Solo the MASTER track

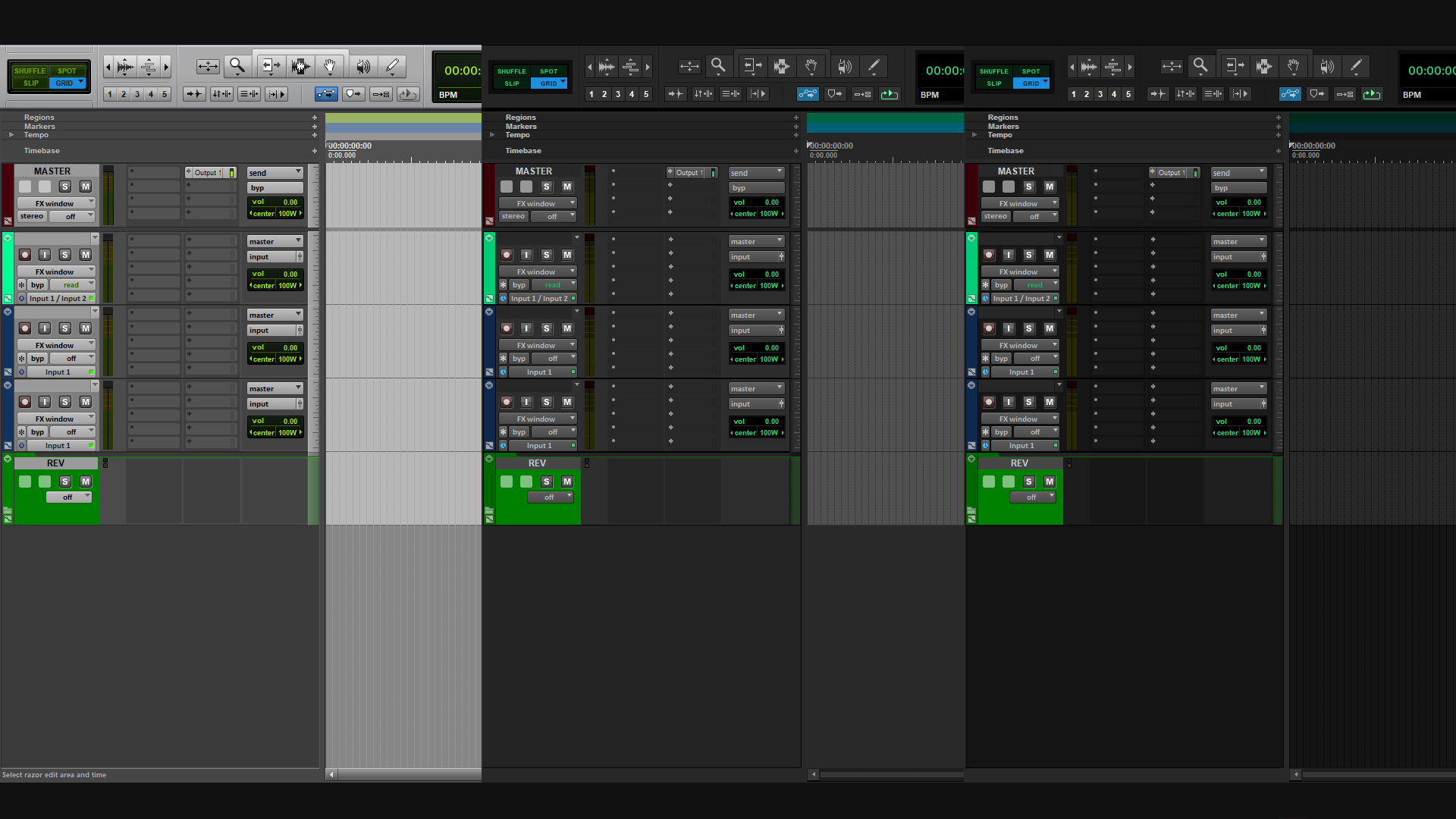pyautogui.click(x=64, y=187)
